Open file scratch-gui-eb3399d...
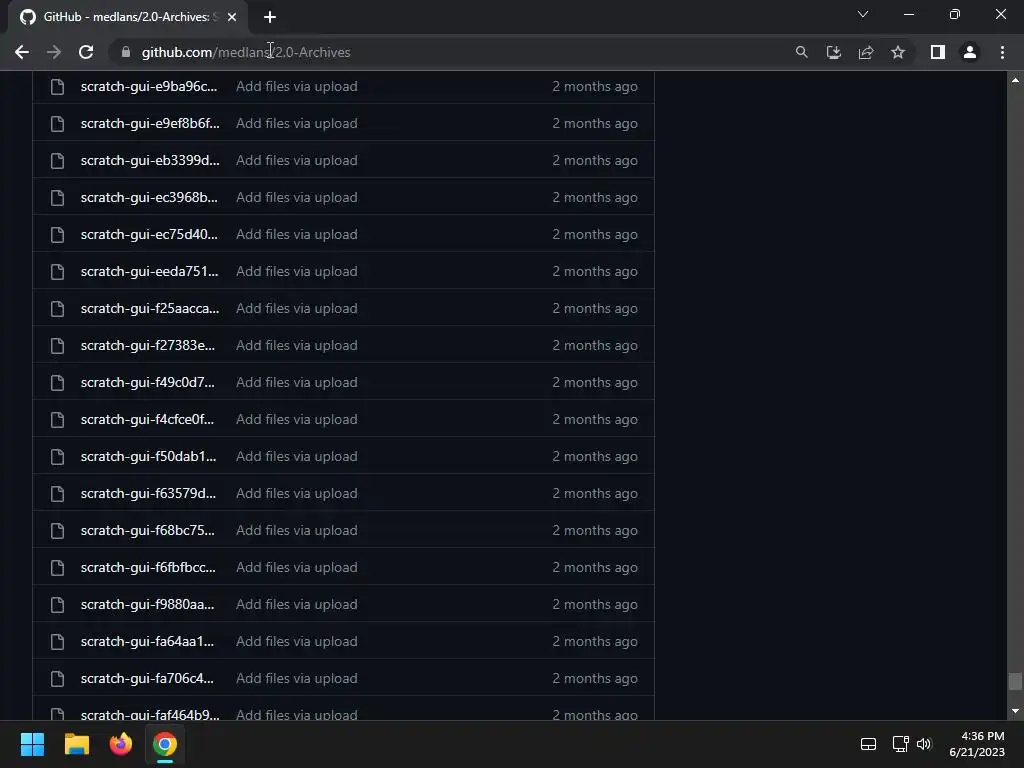This screenshot has width=1024, height=768. 150,161
